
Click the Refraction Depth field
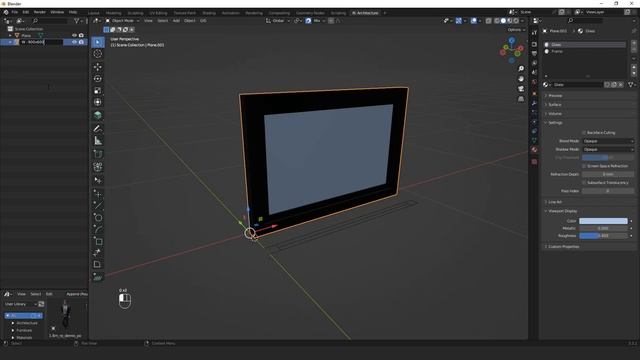[x=608, y=174]
